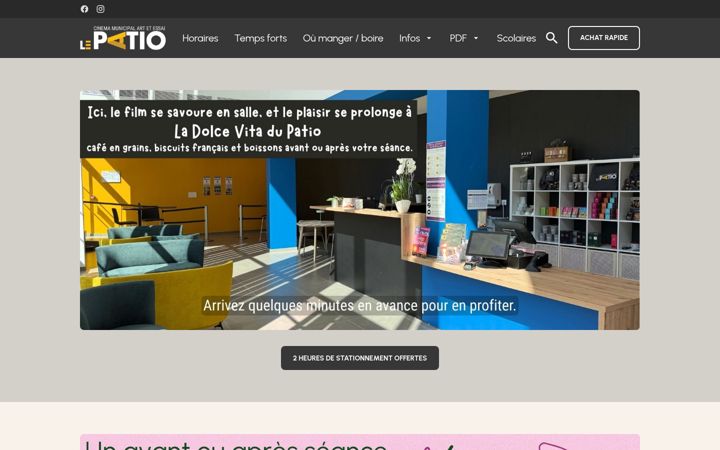Click the pink 'Un avant ou après séance' banner
The width and height of the screenshot is (720, 450).
[360, 442]
